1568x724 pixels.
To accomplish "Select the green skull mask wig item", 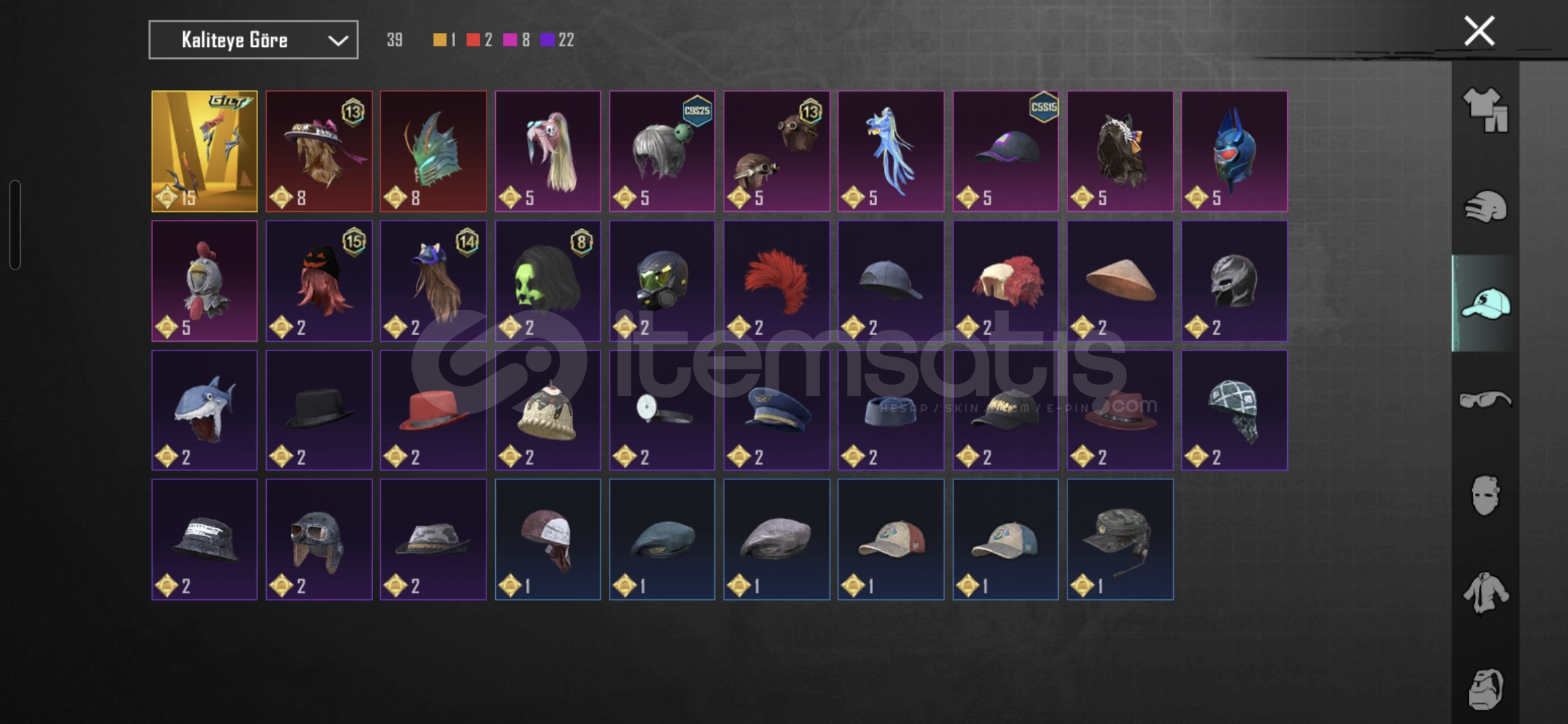I will click(x=547, y=281).
